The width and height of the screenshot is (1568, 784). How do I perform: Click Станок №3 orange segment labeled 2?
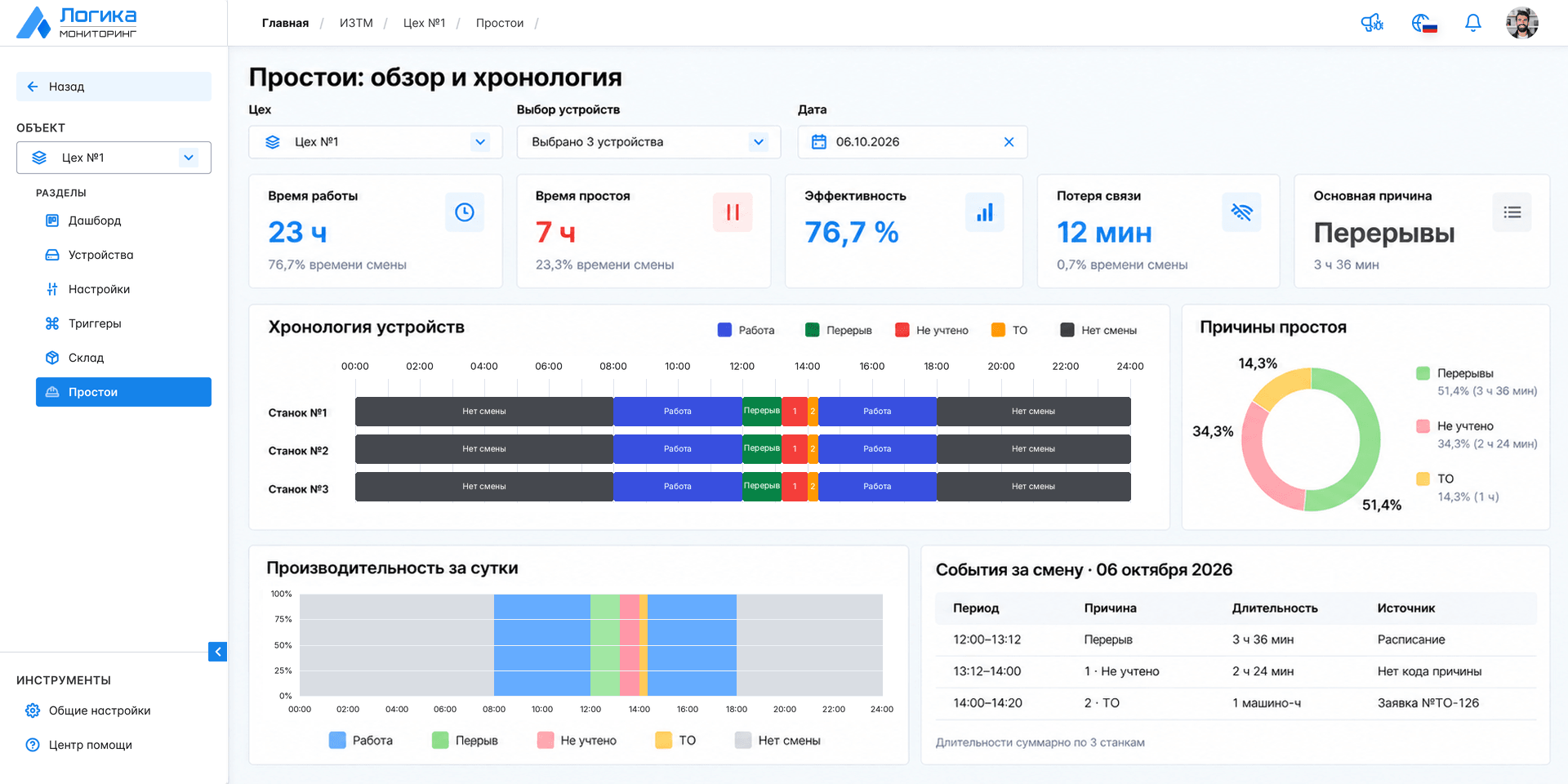(813, 487)
